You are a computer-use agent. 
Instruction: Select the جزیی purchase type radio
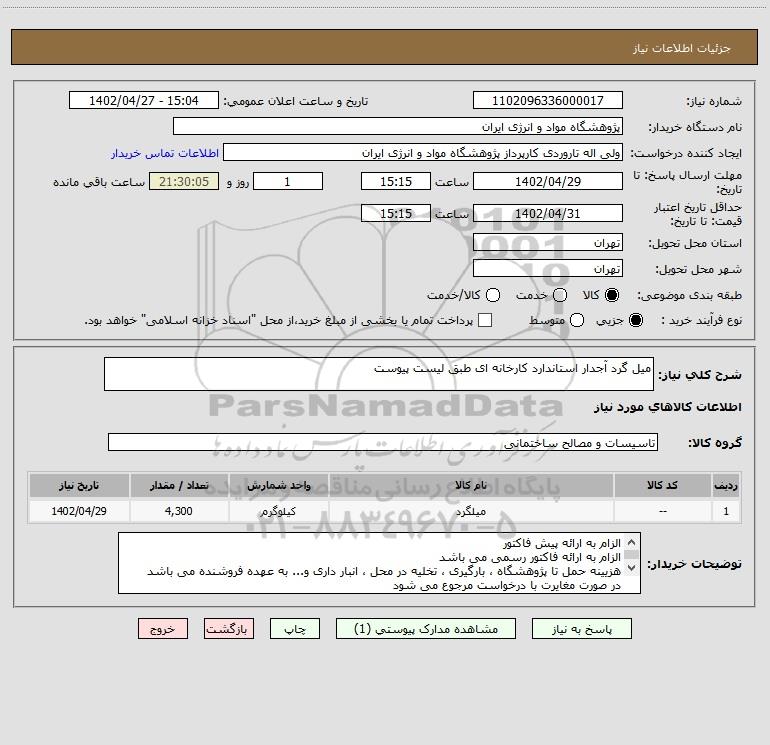point(635,320)
